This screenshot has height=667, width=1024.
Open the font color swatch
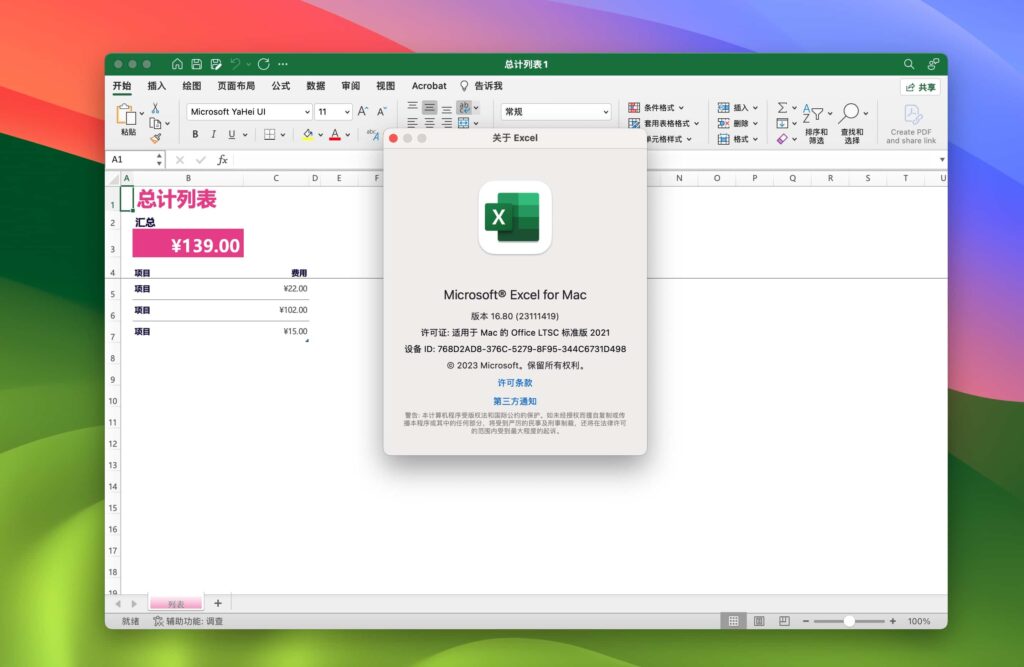point(334,134)
